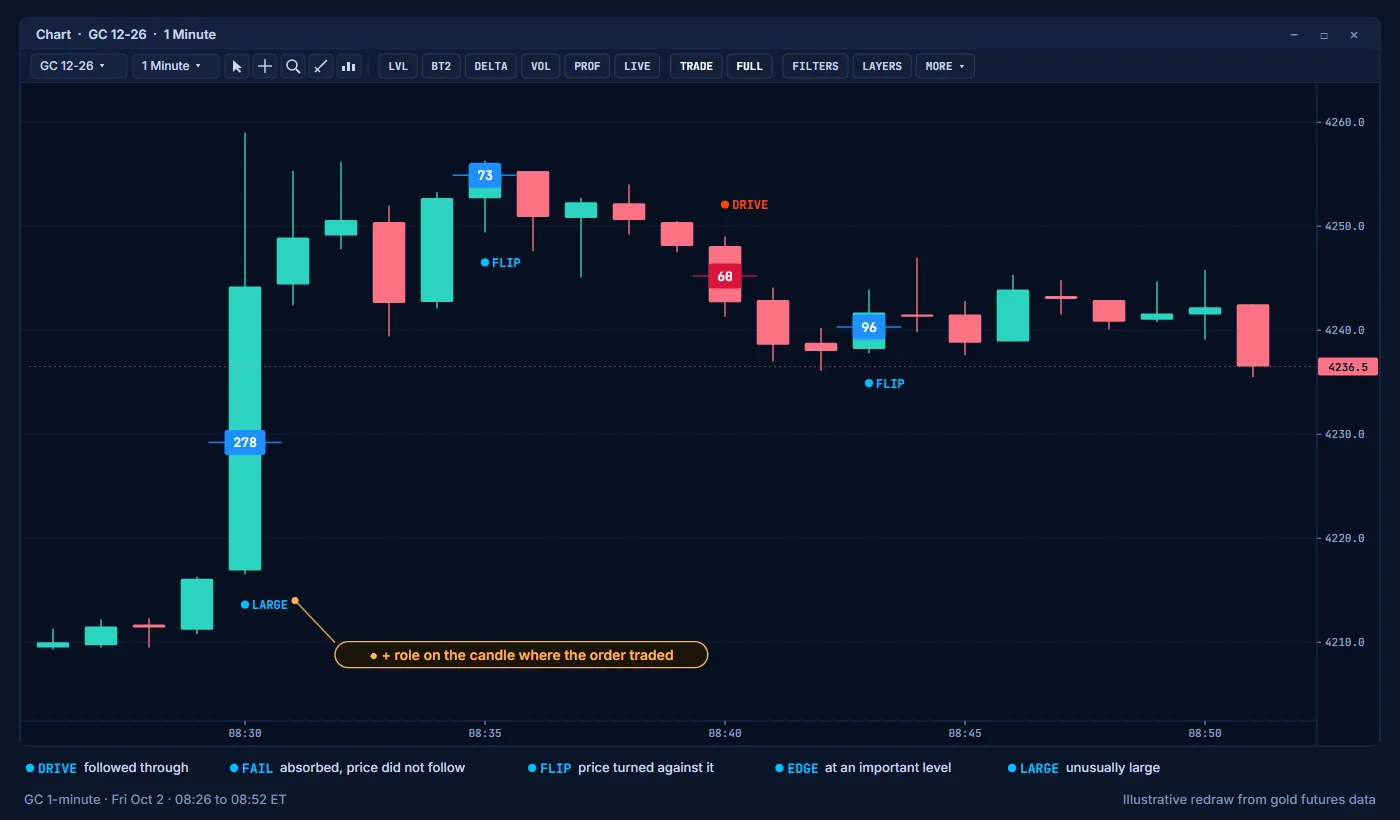Viewport: 1400px width, 820px height.
Task: Open the GC 12-26 instrument dropdown
Action: coord(79,66)
